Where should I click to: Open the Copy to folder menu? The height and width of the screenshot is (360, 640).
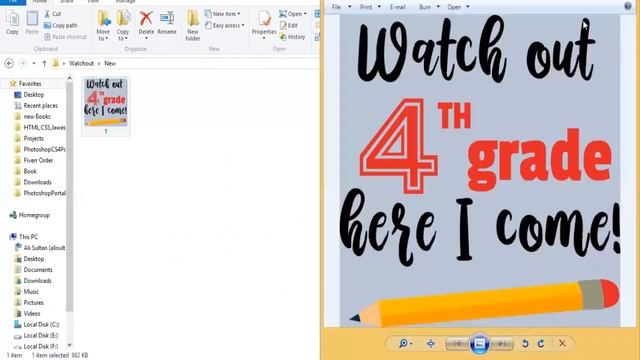pos(123,26)
